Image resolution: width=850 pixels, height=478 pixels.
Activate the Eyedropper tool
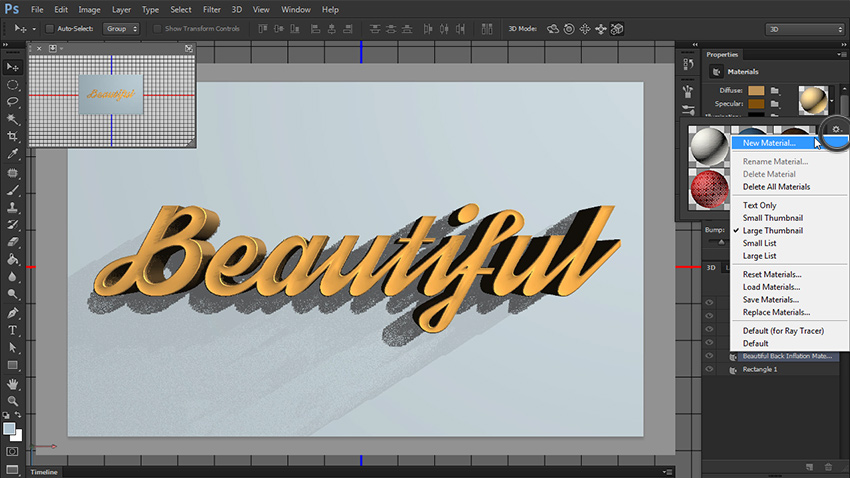coord(13,153)
